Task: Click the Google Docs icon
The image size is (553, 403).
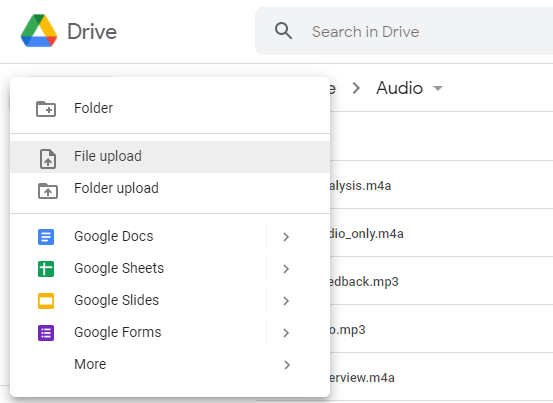Action: click(x=46, y=237)
